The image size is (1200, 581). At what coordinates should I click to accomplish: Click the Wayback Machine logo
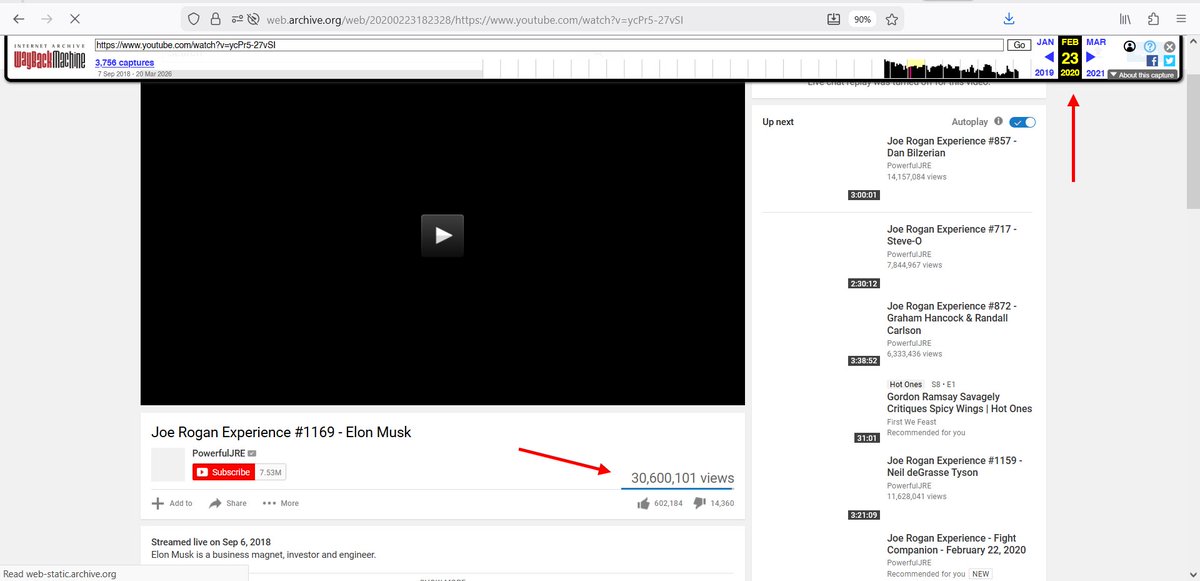click(50, 57)
